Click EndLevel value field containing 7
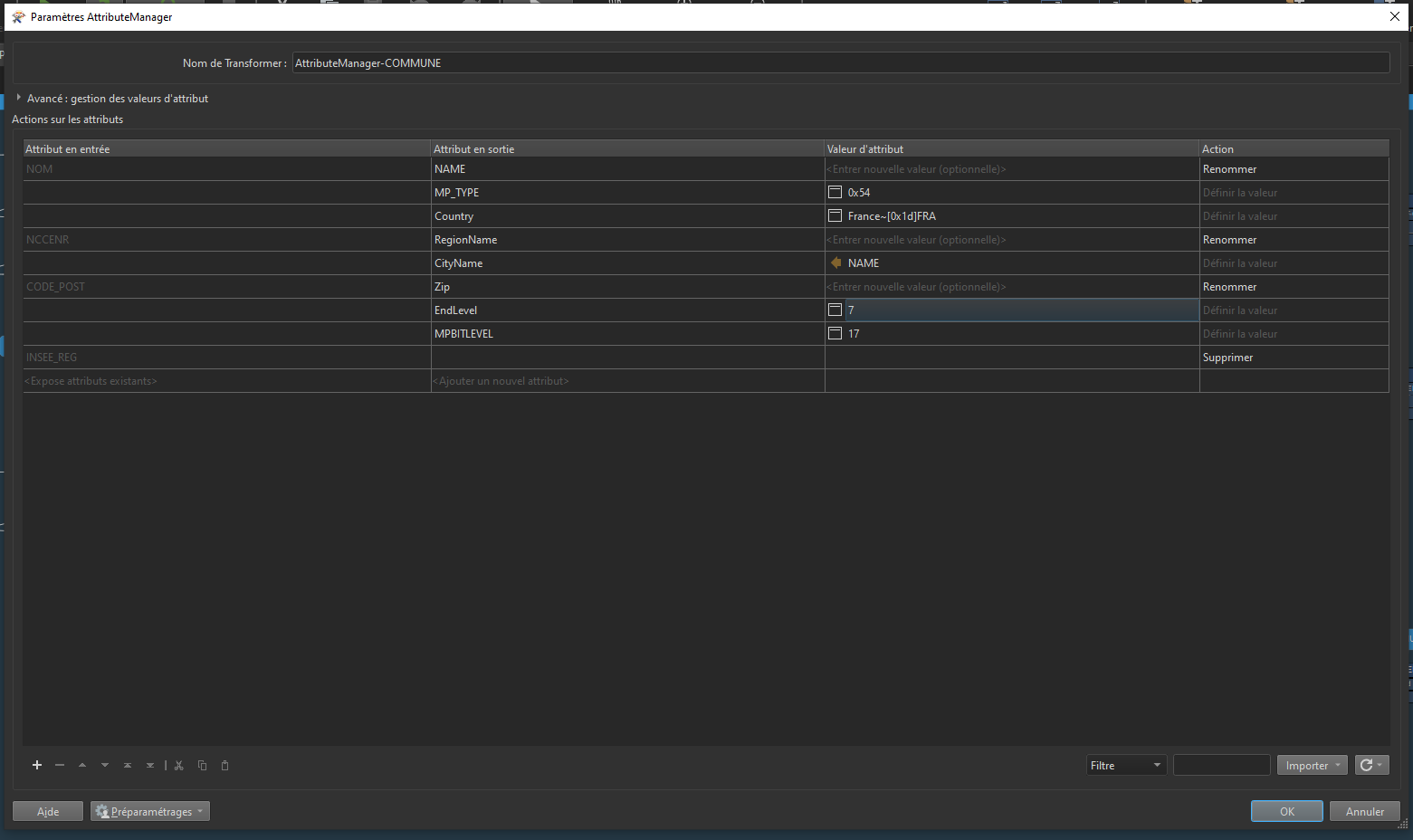Image resolution: width=1413 pixels, height=840 pixels. [1022, 310]
